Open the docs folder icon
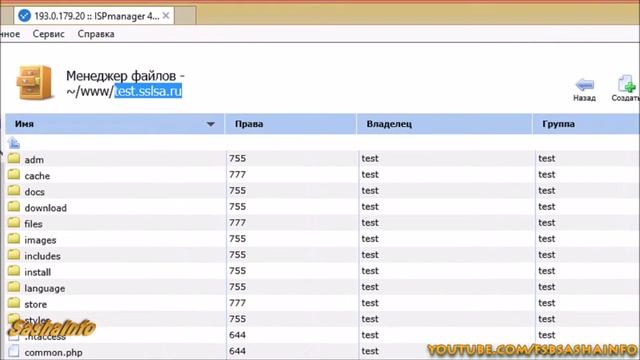640x360 pixels. [x=14, y=191]
